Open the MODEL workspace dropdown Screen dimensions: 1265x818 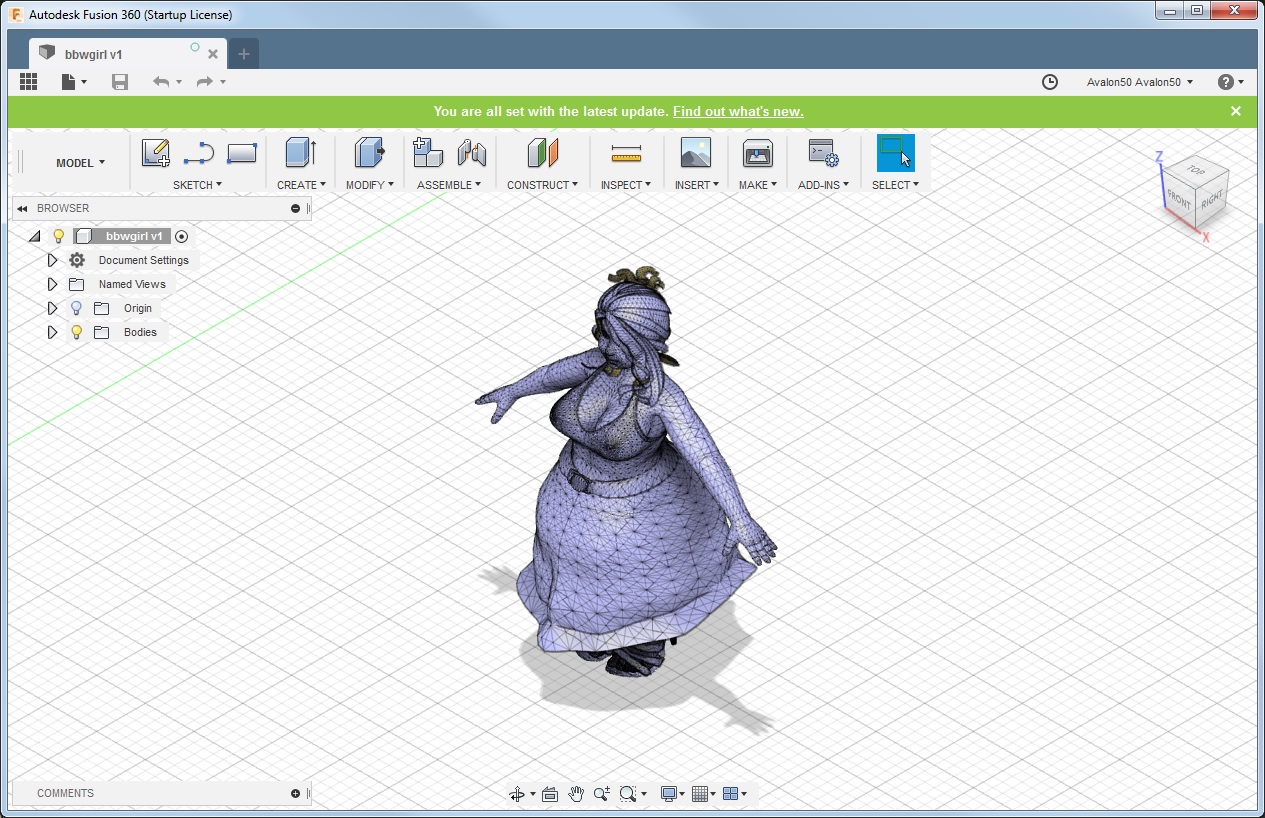pyautogui.click(x=80, y=163)
